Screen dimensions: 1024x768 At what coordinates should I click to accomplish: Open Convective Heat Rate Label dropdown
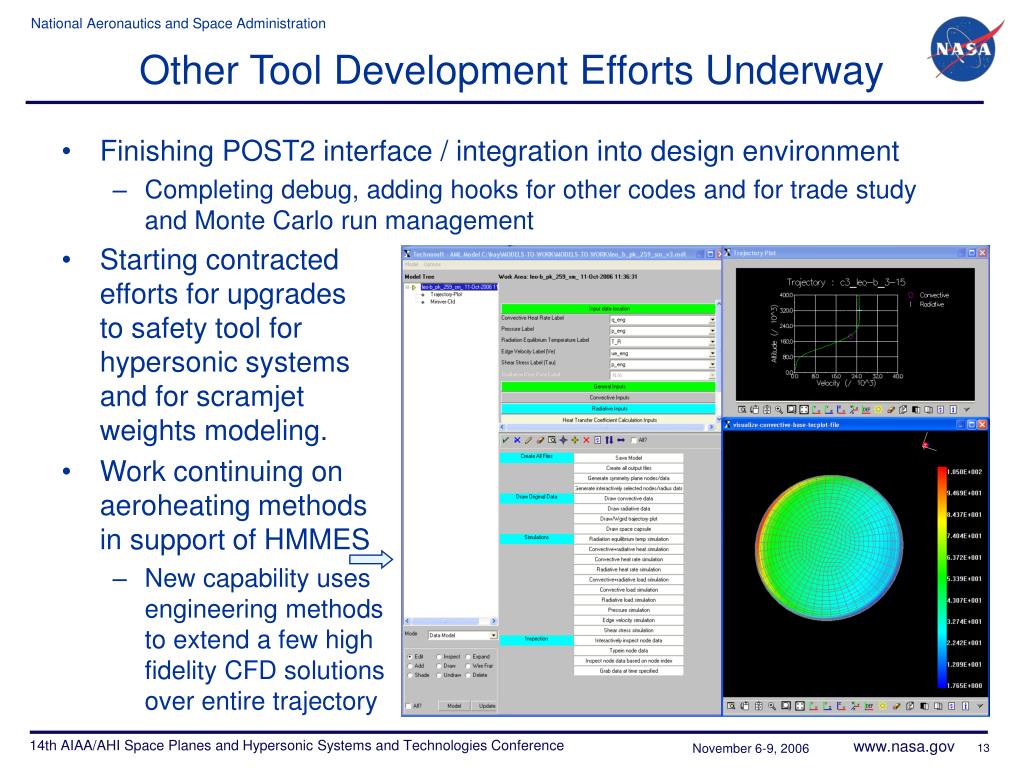tap(662, 319)
